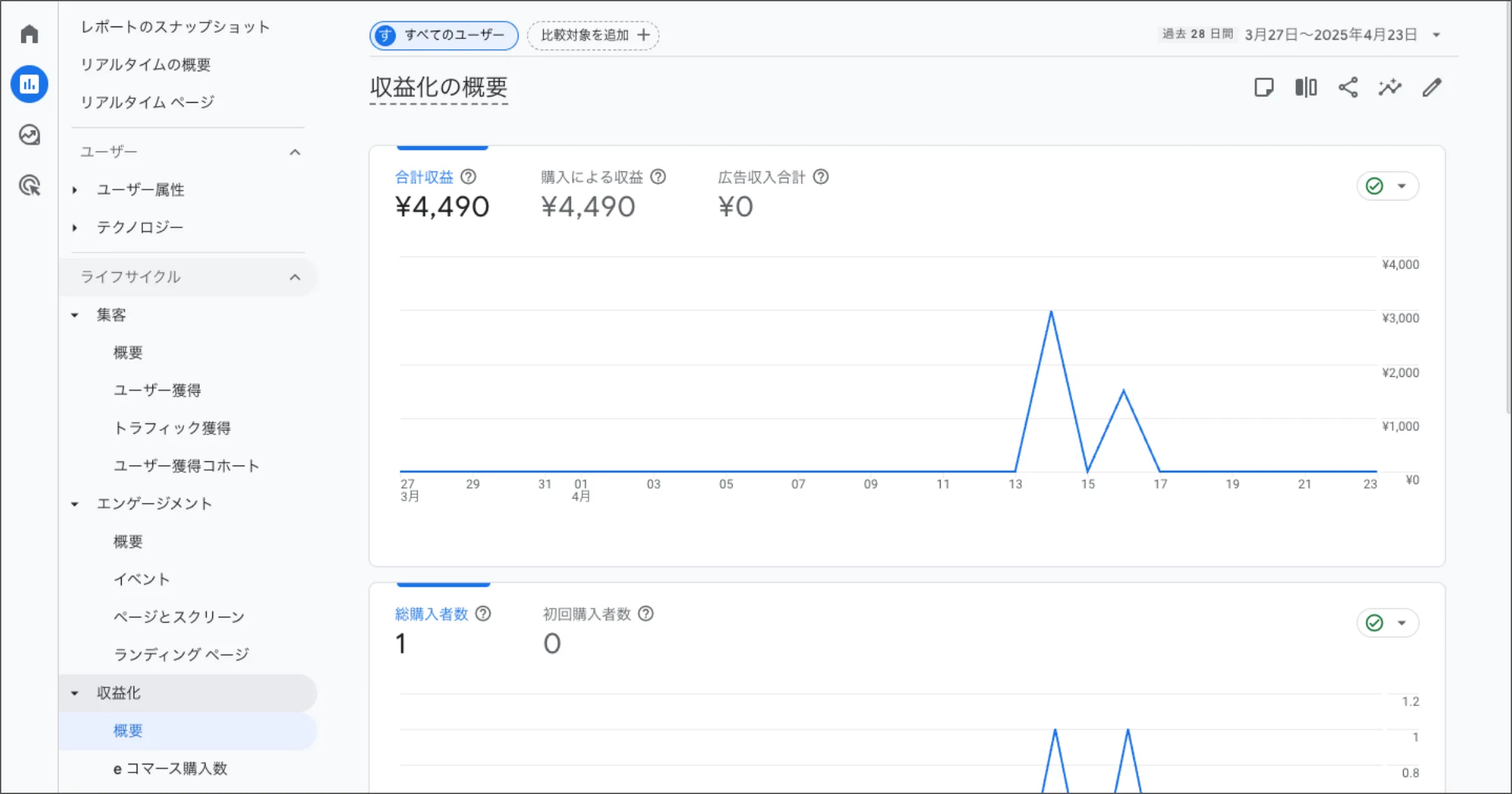Select the 合計収益 metric tab
The height and width of the screenshot is (794, 1512).
(x=442, y=194)
